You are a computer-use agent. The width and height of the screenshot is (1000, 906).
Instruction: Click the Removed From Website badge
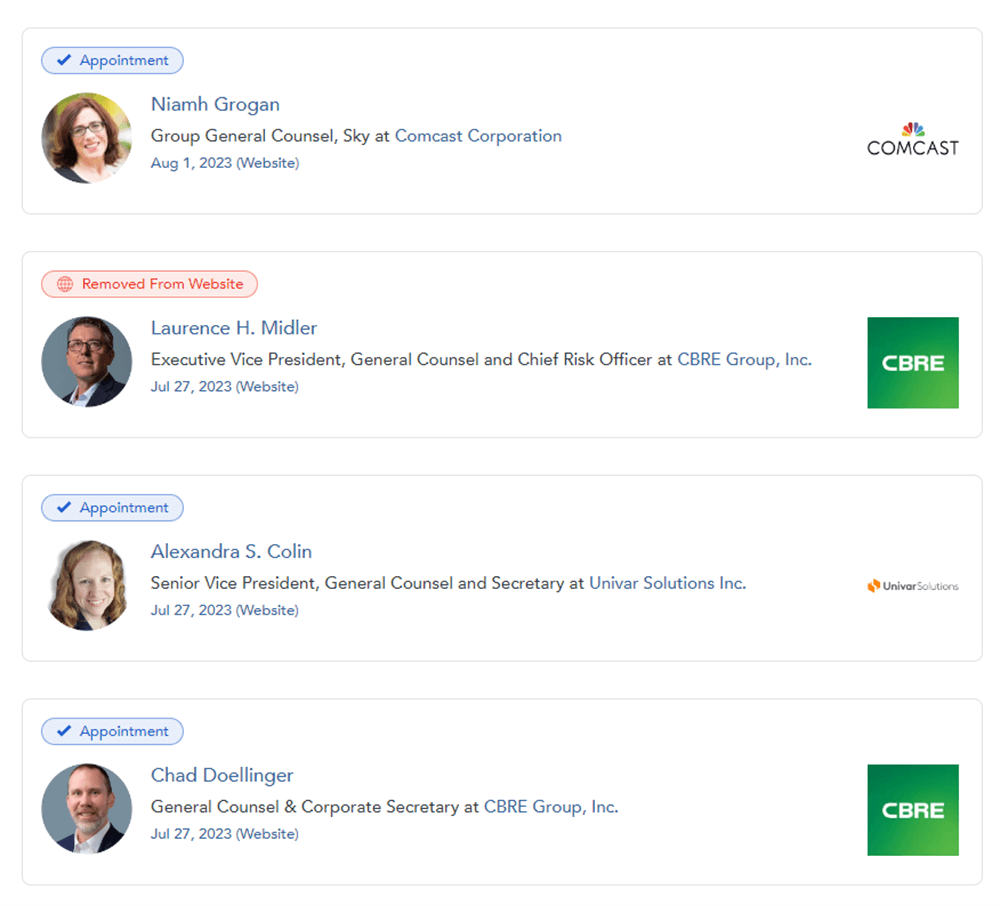click(149, 284)
